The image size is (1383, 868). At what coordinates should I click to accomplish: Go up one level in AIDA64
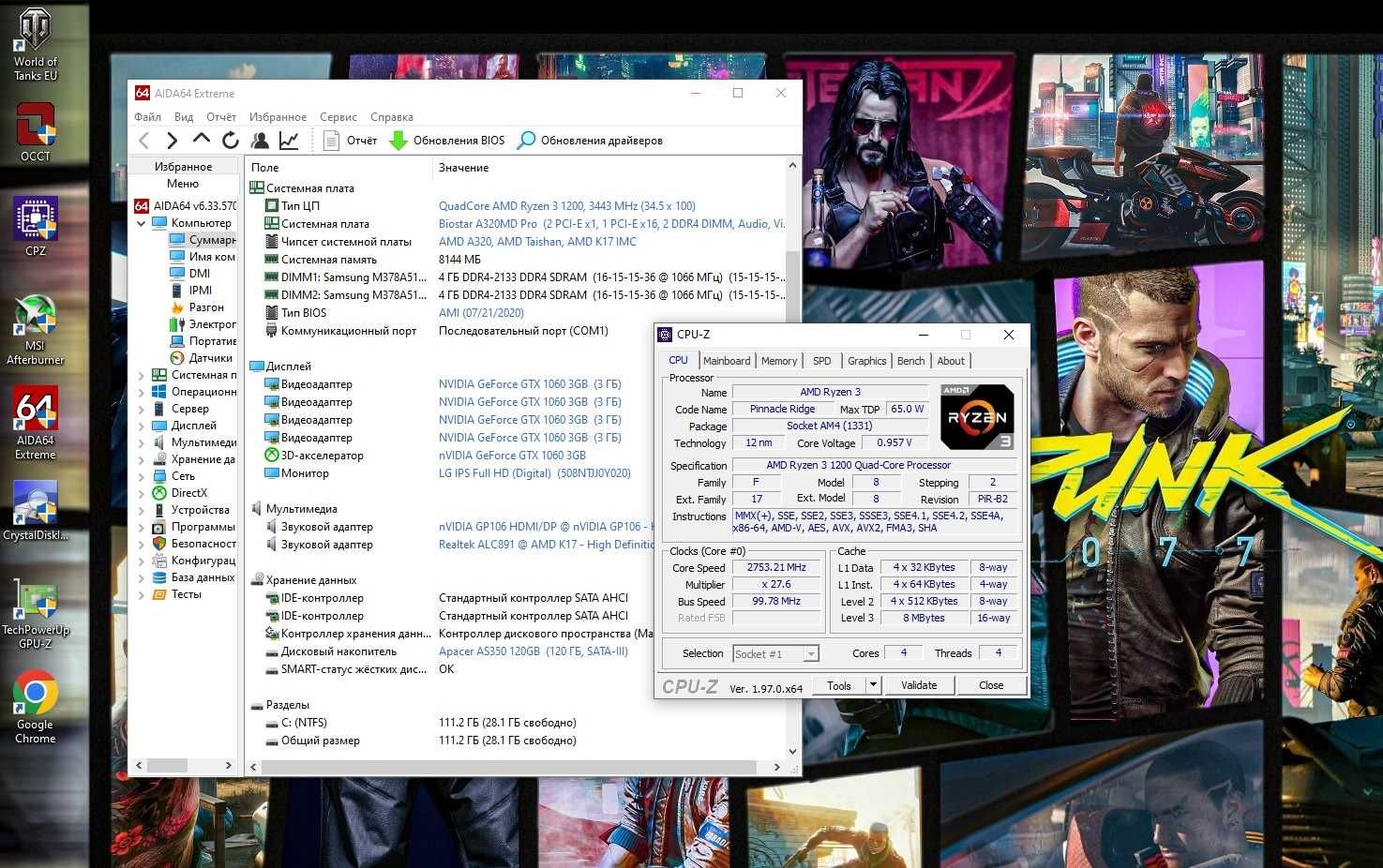[201, 140]
